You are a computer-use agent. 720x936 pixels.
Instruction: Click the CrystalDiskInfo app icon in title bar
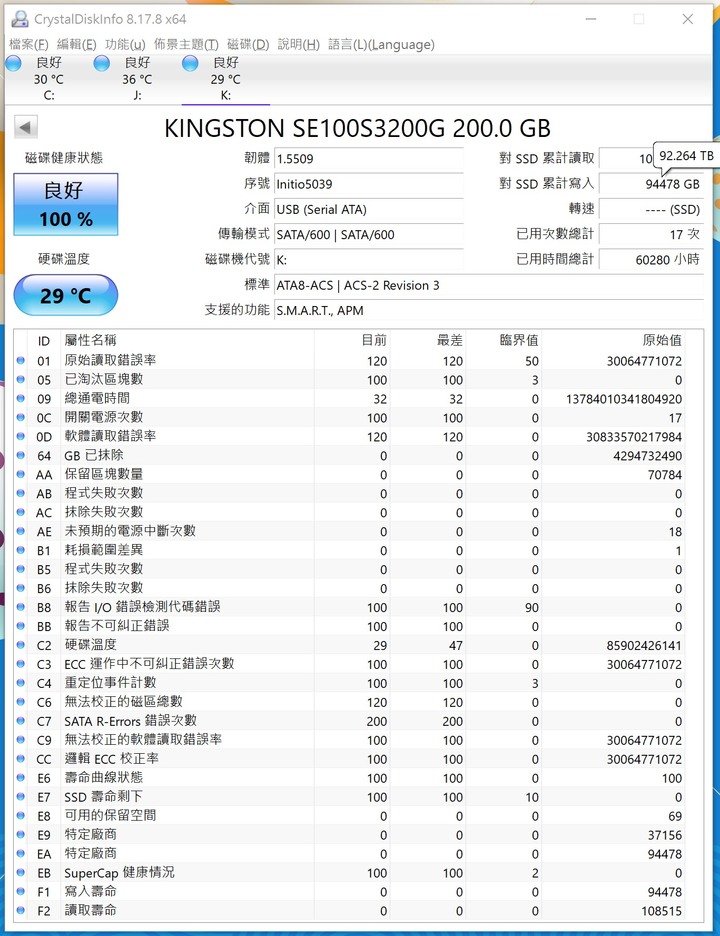pos(20,19)
